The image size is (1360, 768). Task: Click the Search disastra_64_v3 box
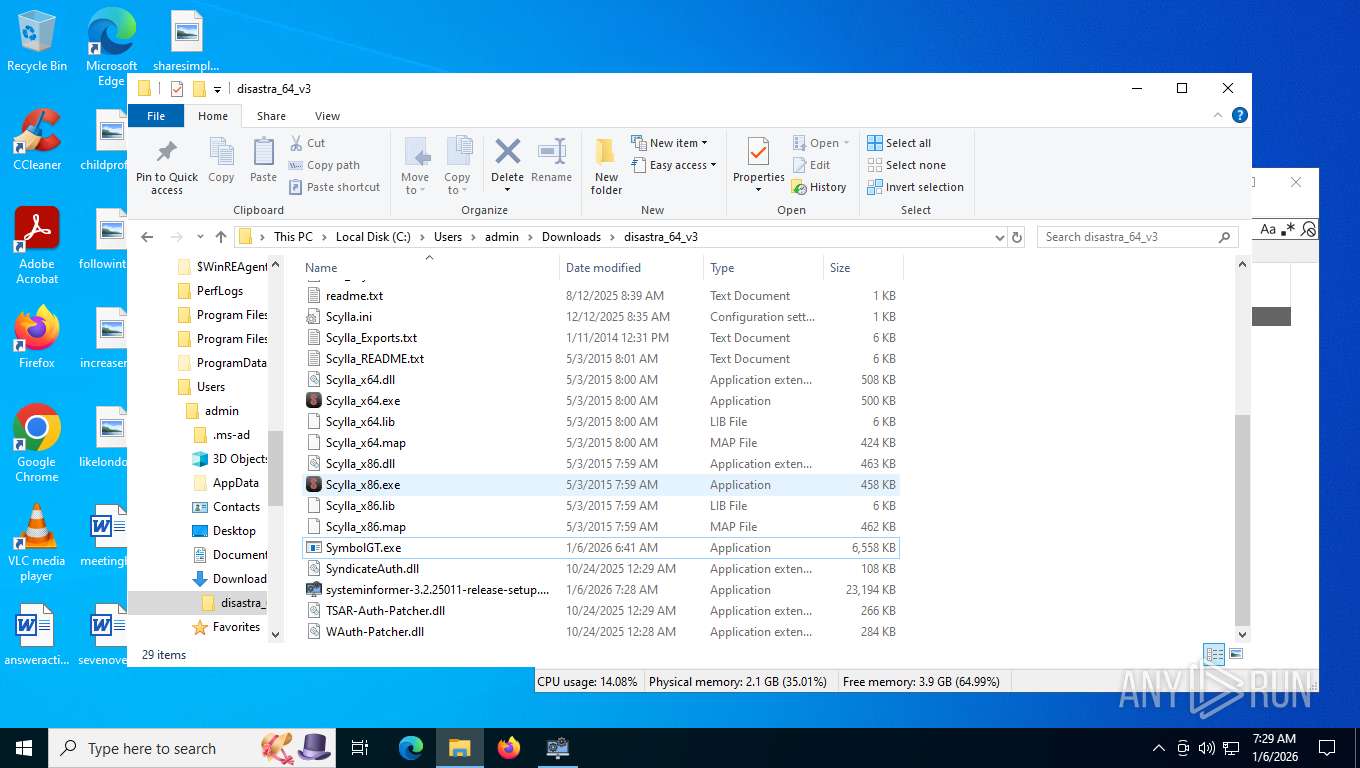(1138, 237)
